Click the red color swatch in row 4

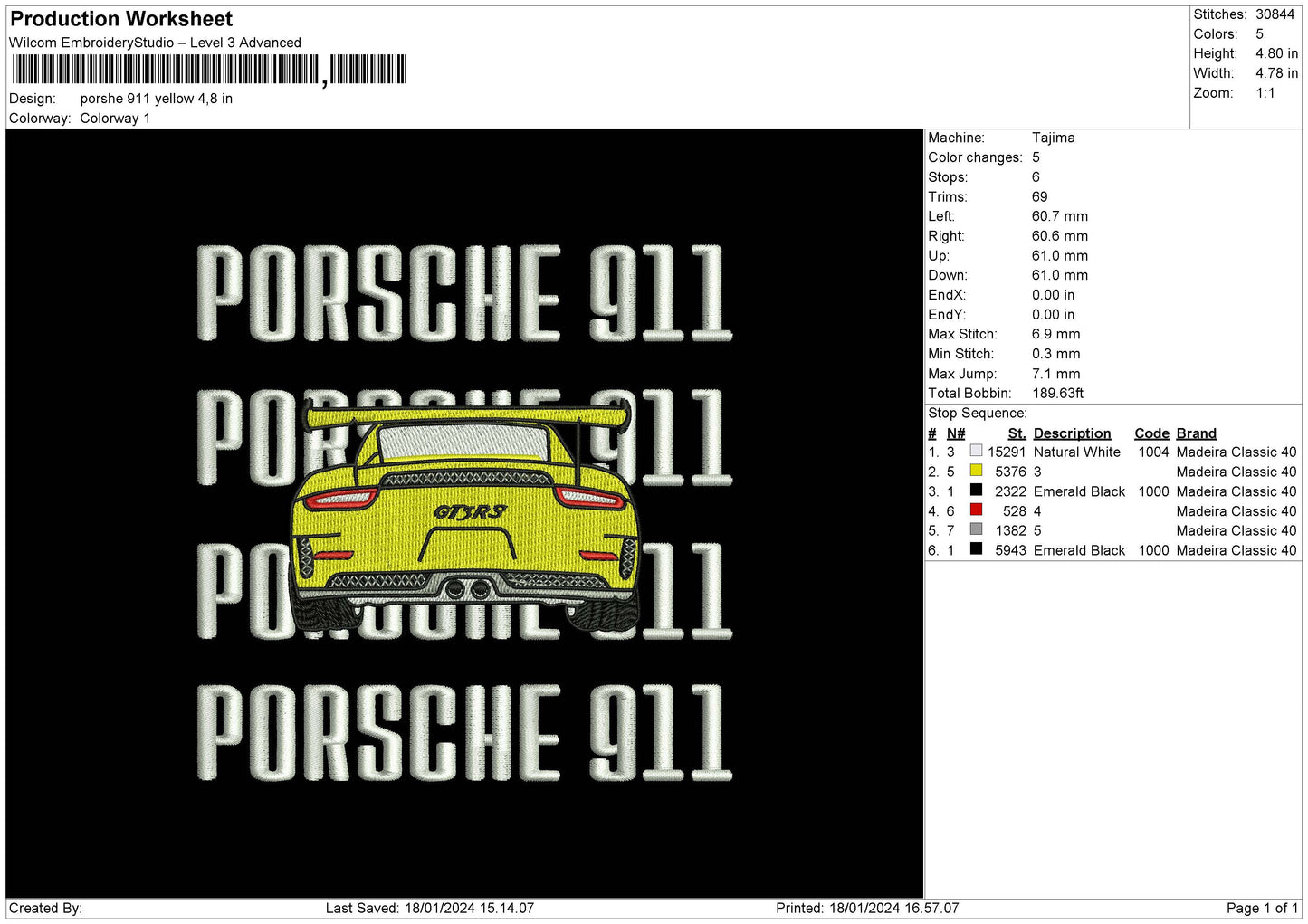976,510
